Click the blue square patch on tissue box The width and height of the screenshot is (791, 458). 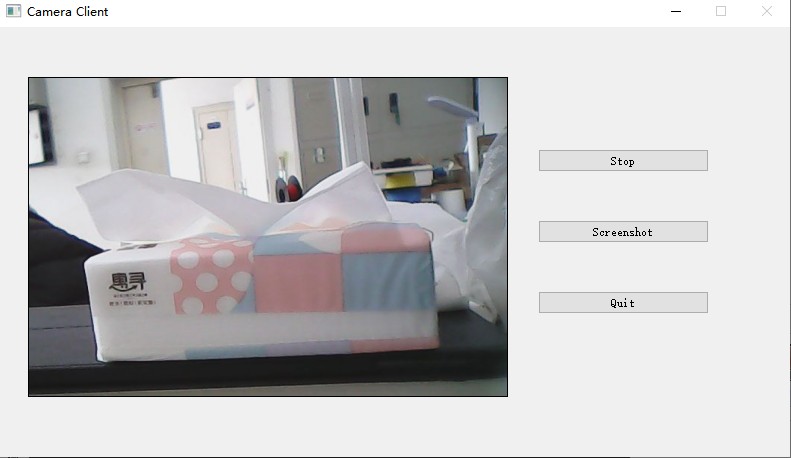[x=388, y=280]
